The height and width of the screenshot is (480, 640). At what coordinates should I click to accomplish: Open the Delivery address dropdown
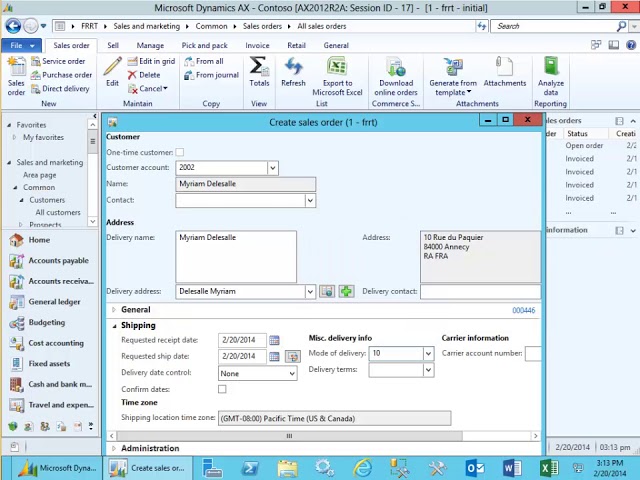(x=310, y=291)
